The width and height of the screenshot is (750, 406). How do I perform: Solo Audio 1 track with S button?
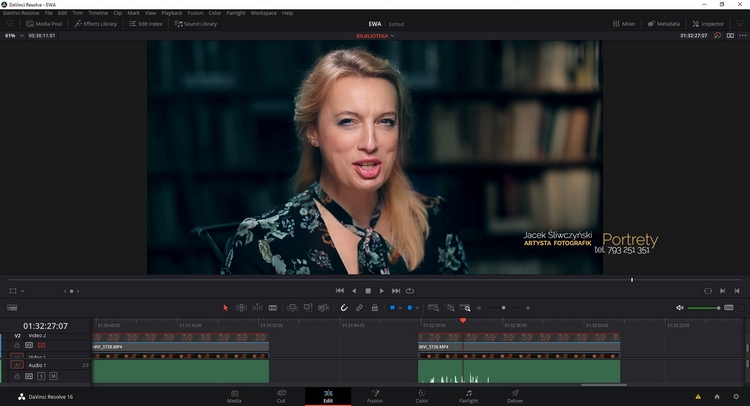(x=41, y=376)
